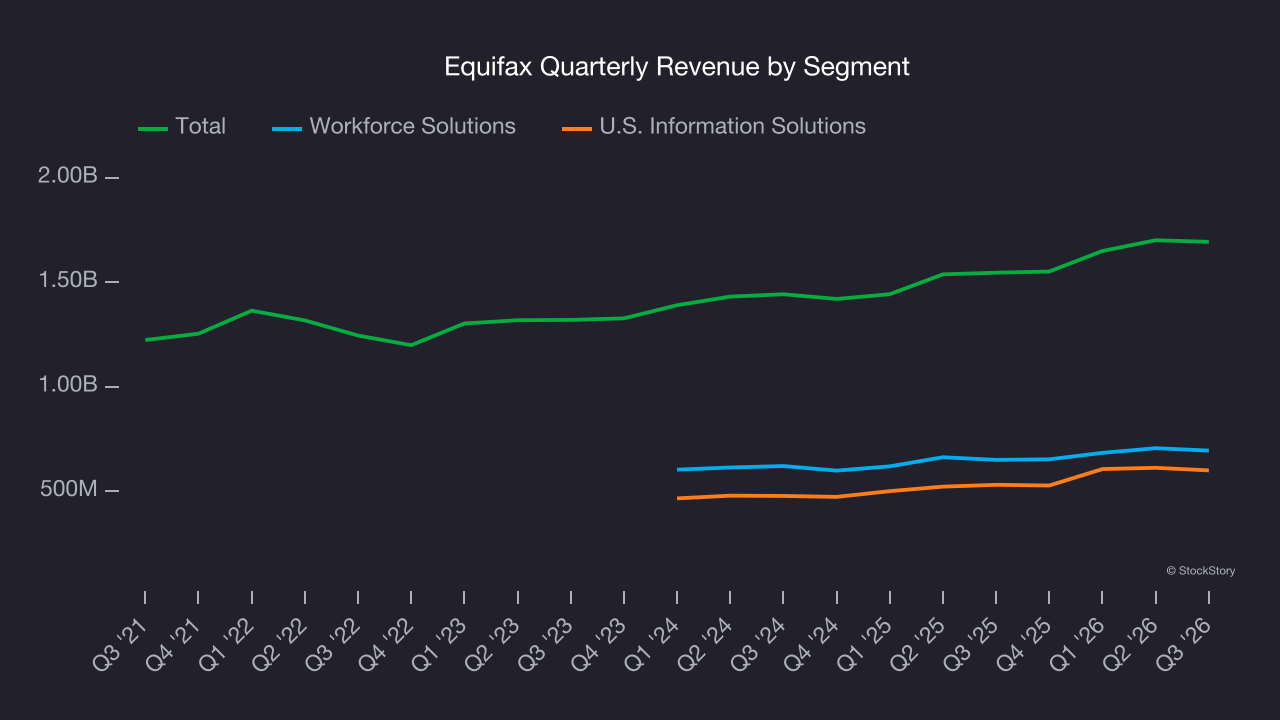Click the green Total line dip at Q4 '22

[x=411, y=345]
